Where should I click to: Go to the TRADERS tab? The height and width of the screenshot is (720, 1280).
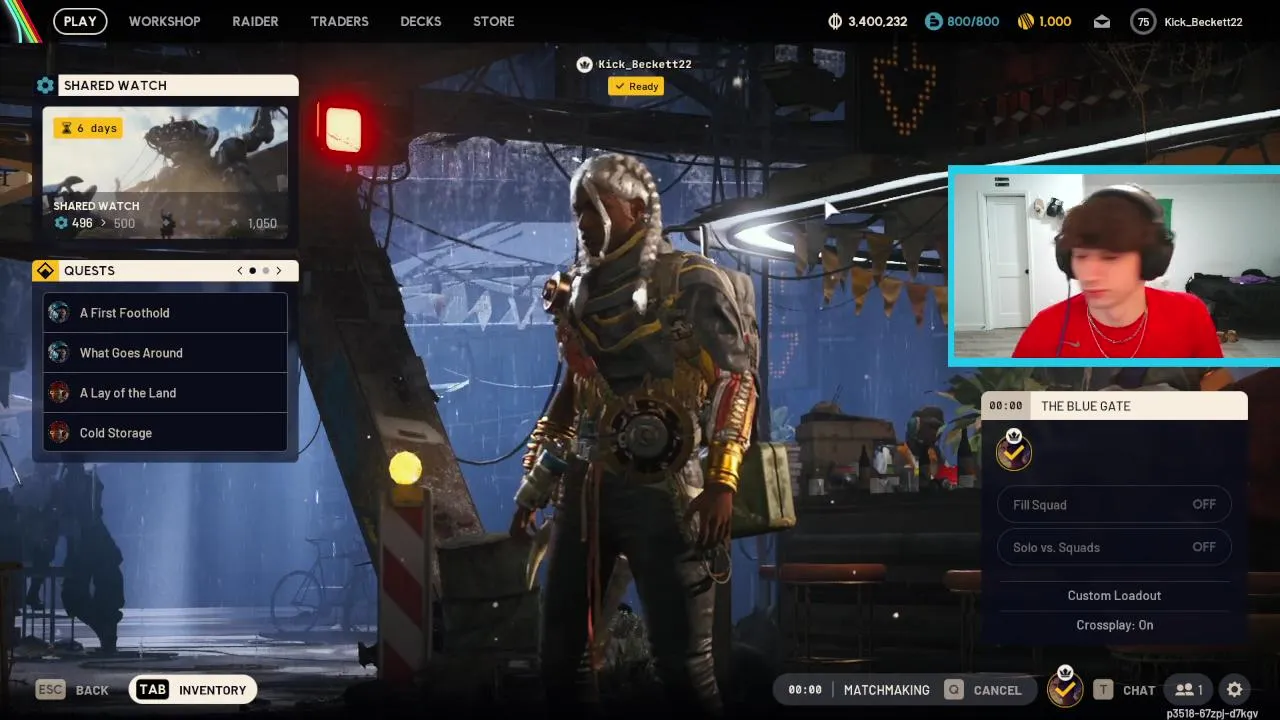[339, 21]
